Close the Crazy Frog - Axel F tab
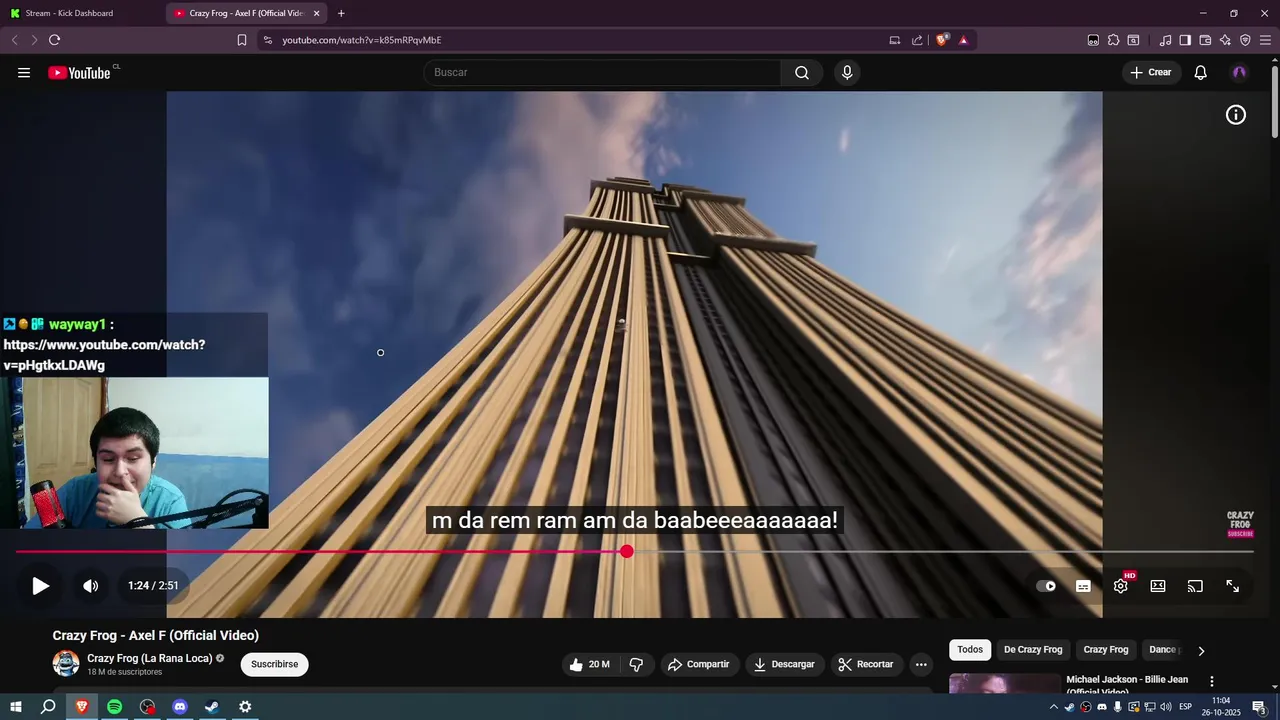Image resolution: width=1280 pixels, height=720 pixels. [317, 13]
